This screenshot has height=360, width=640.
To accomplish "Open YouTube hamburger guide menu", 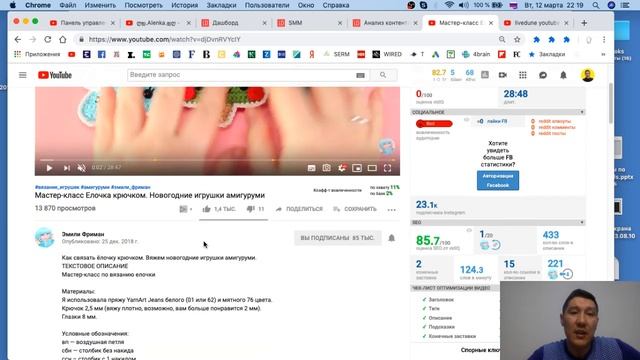I will 22,75.
